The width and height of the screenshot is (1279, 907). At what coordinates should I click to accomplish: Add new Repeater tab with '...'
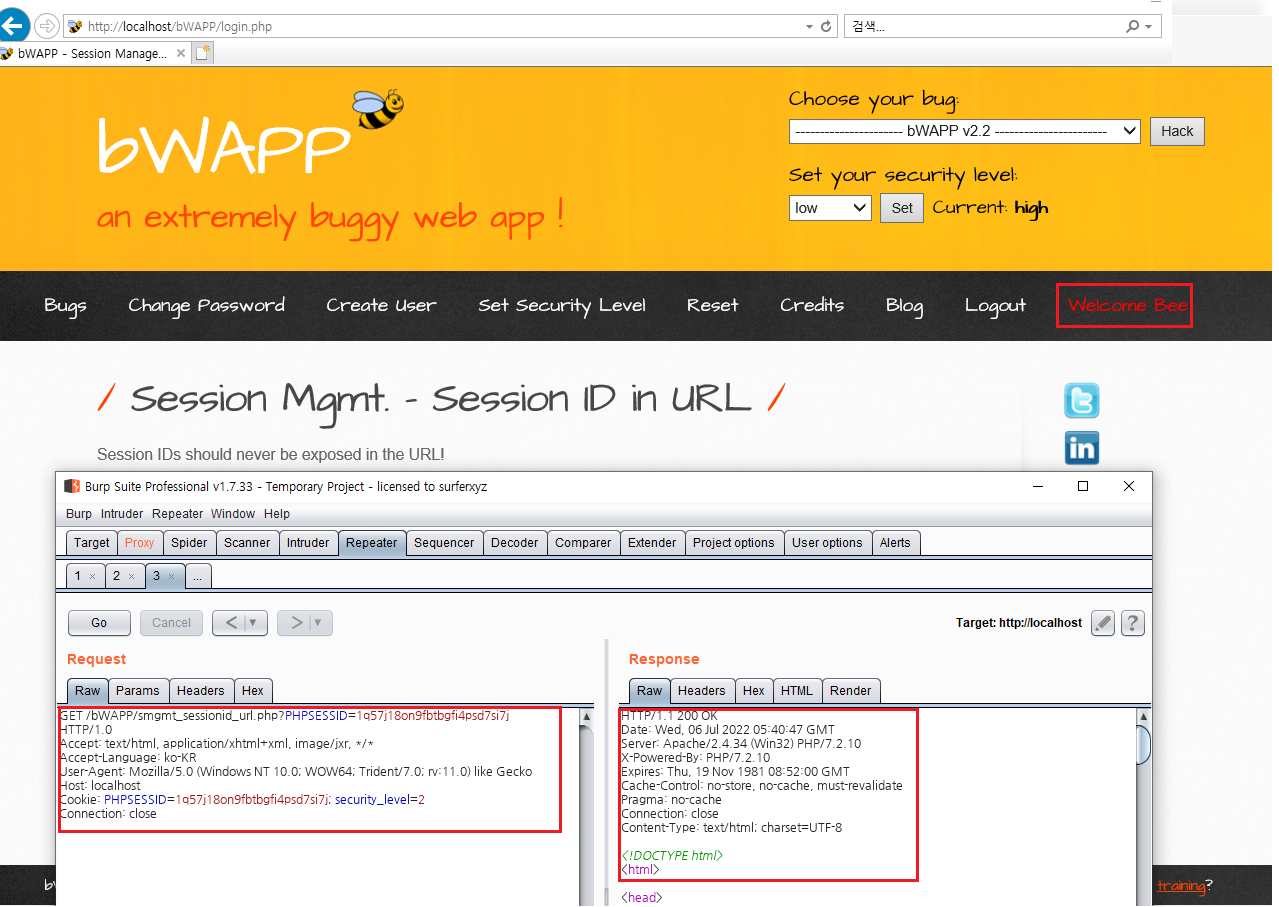pos(197,576)
